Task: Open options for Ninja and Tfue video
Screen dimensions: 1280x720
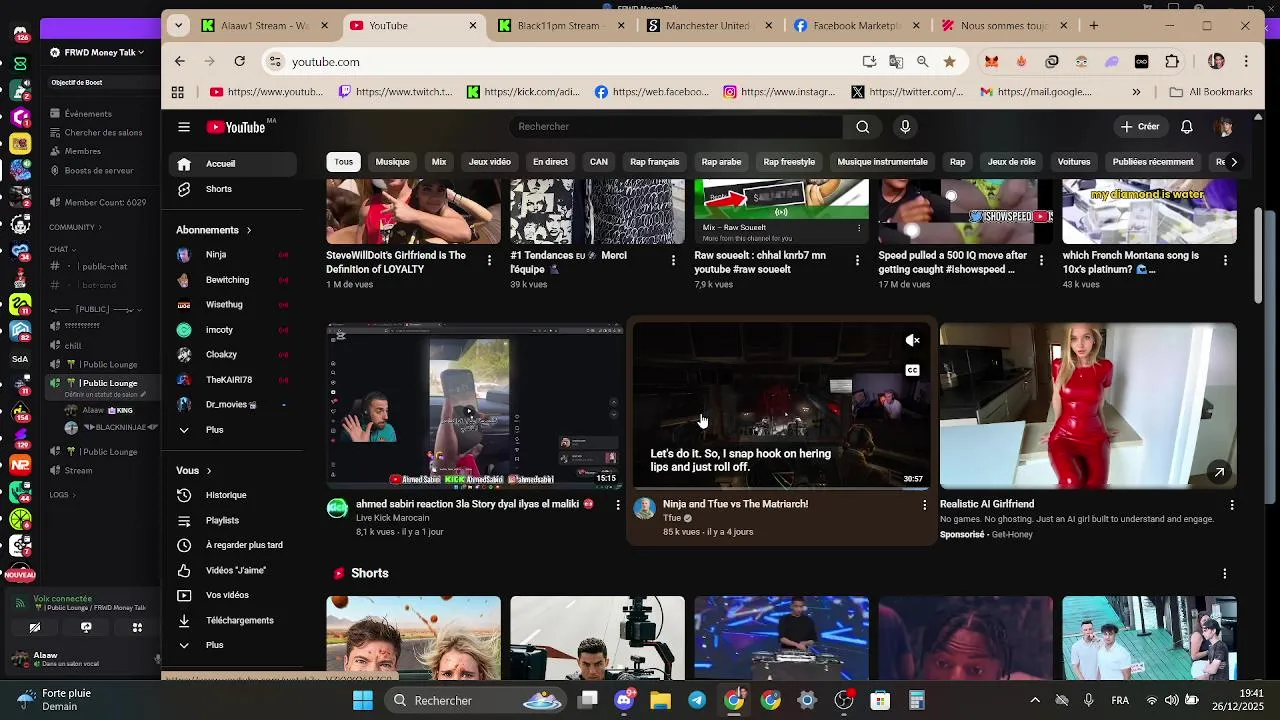Action: 924,505
